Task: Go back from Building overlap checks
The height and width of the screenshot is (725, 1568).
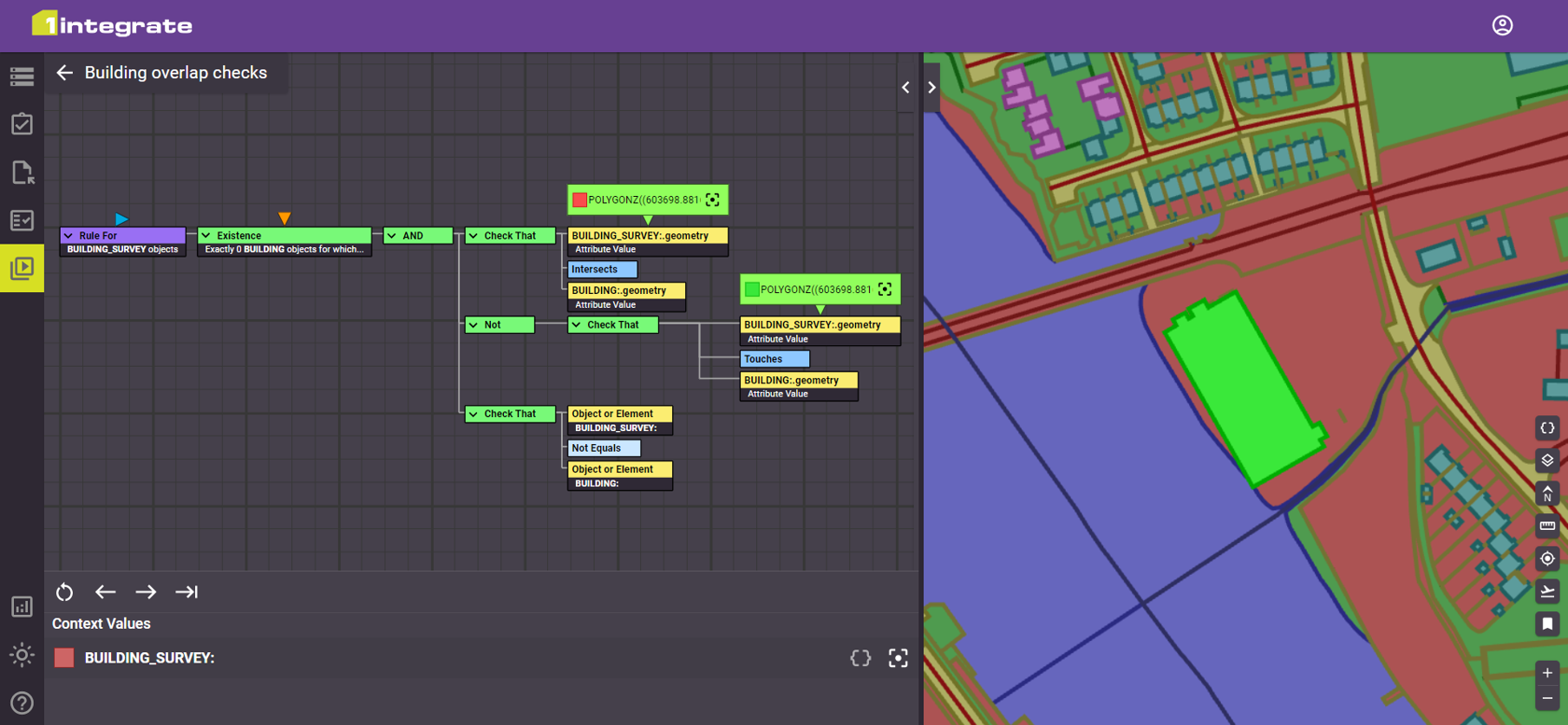Action: point(64,73)
